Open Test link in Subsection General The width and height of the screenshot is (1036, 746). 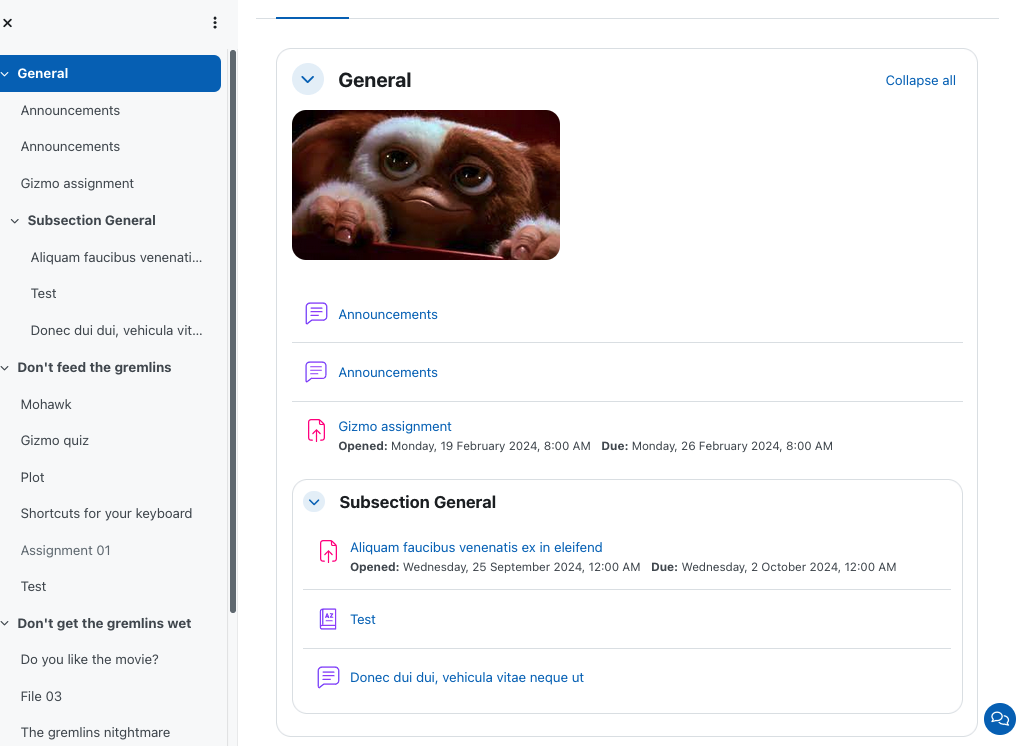pos(363,620)
